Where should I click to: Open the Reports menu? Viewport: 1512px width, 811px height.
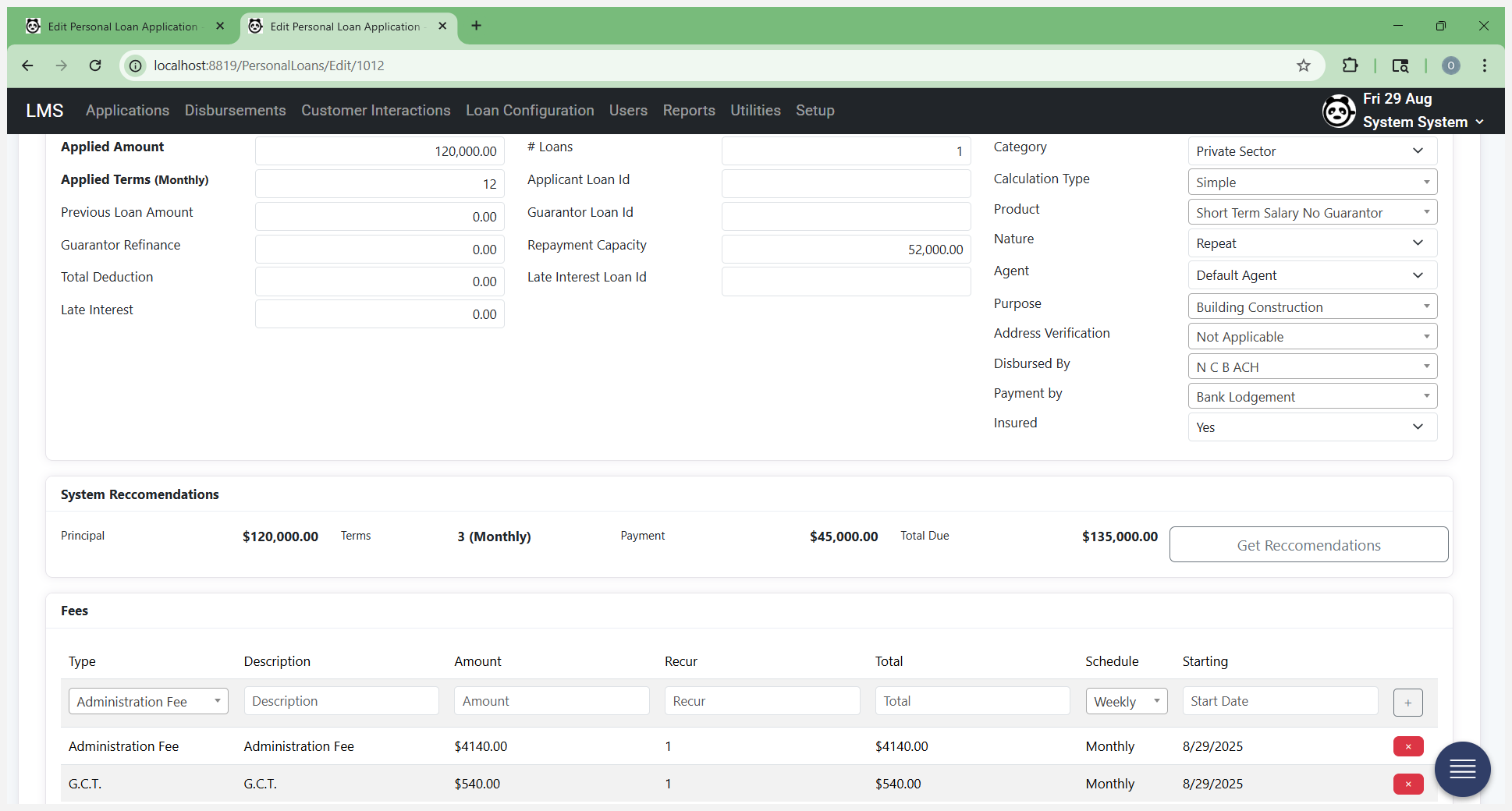(689, 111)
